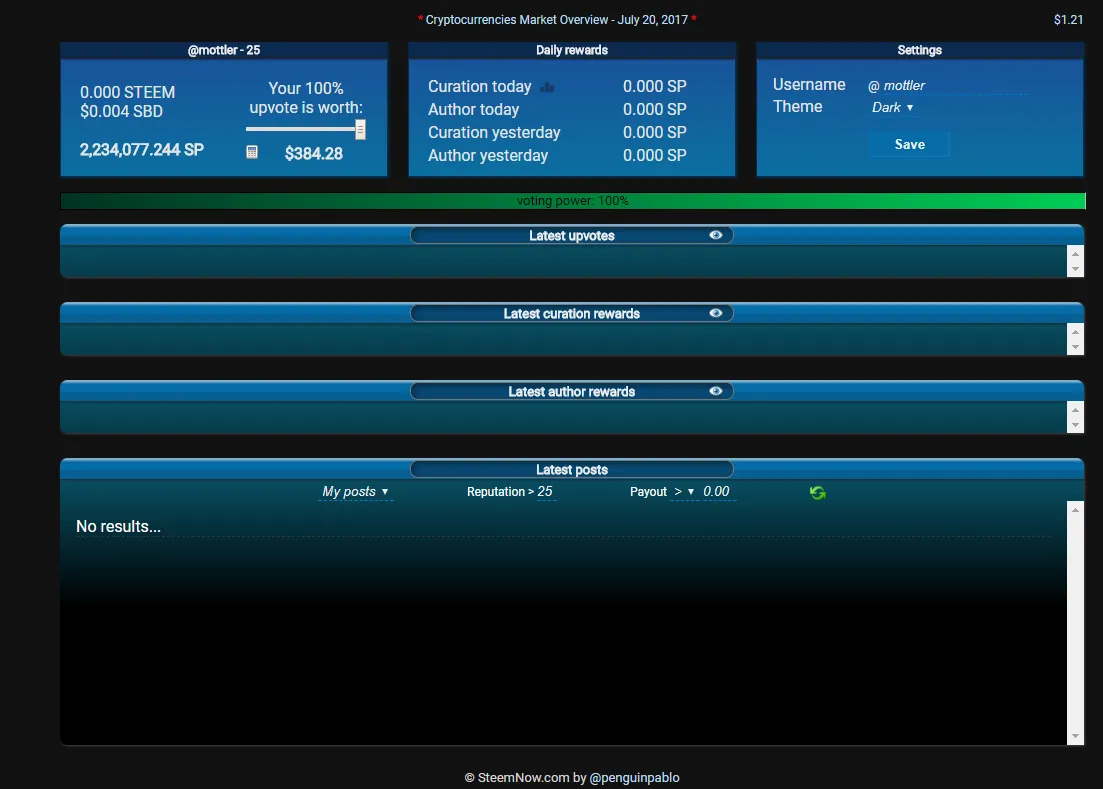Click Latest posts scrollbar up arrow
1103x789 pixels.
tap(1075, 509)
